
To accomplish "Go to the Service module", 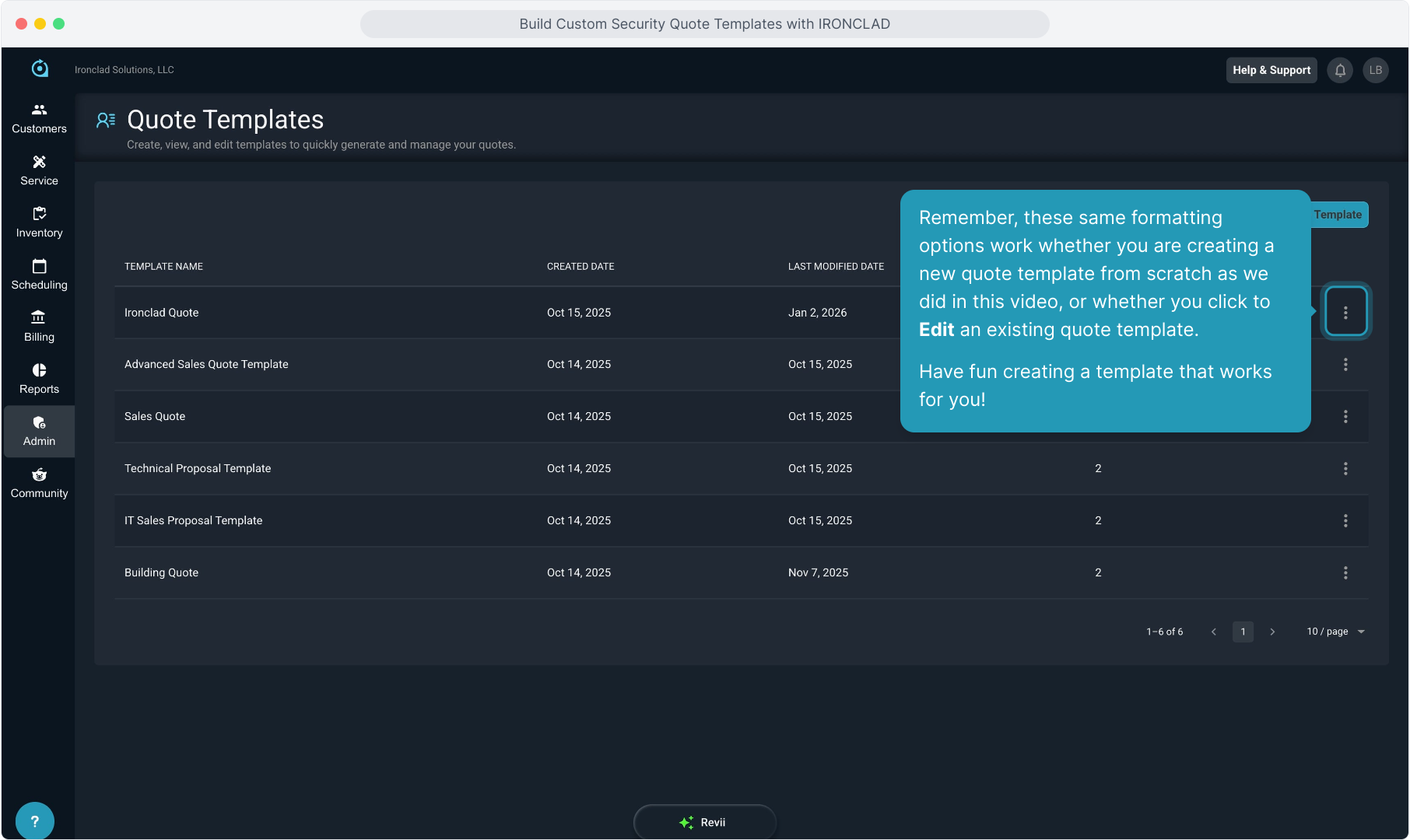I will coord(39,170).
